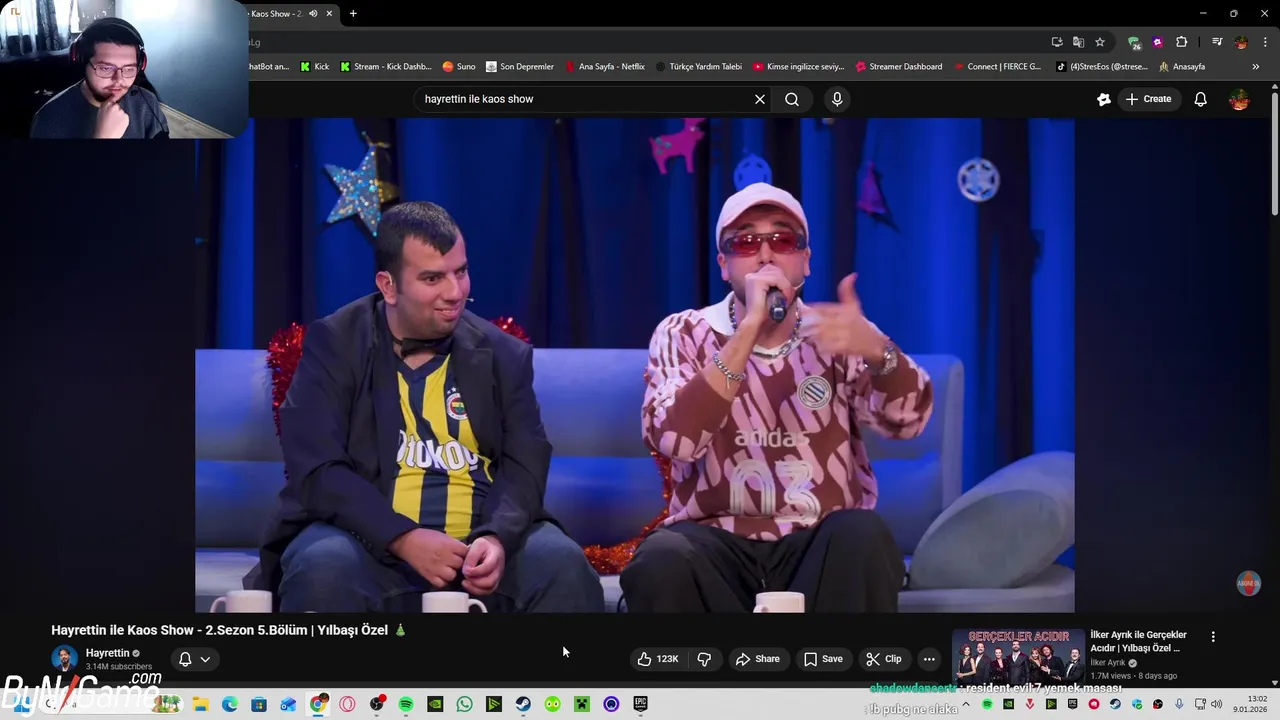The height and width of the screenshot is (720, 1280).
Task: Mute the Kaos Show browser tab audio
Action: pos(313,14)
